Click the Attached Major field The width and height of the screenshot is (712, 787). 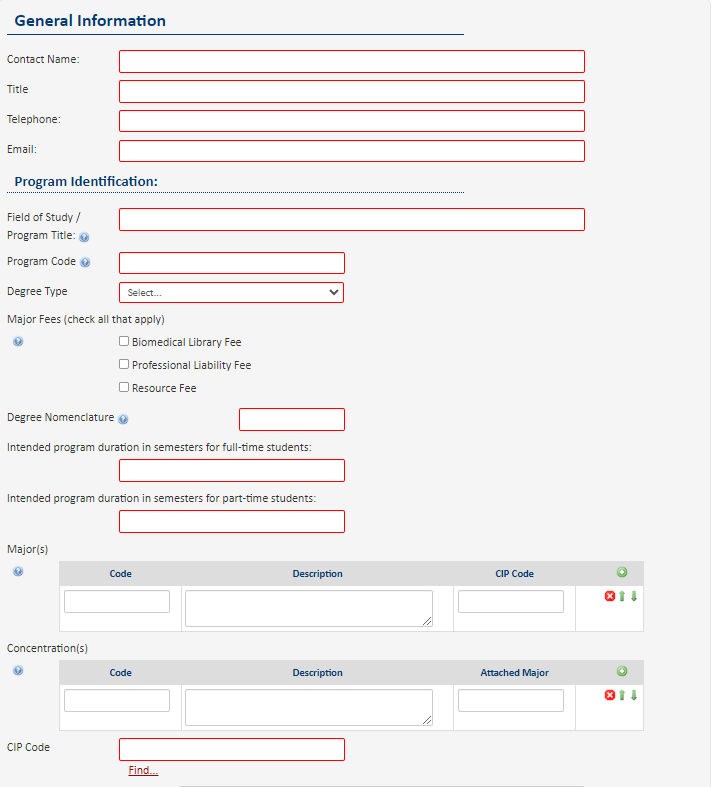pos(511,700)
